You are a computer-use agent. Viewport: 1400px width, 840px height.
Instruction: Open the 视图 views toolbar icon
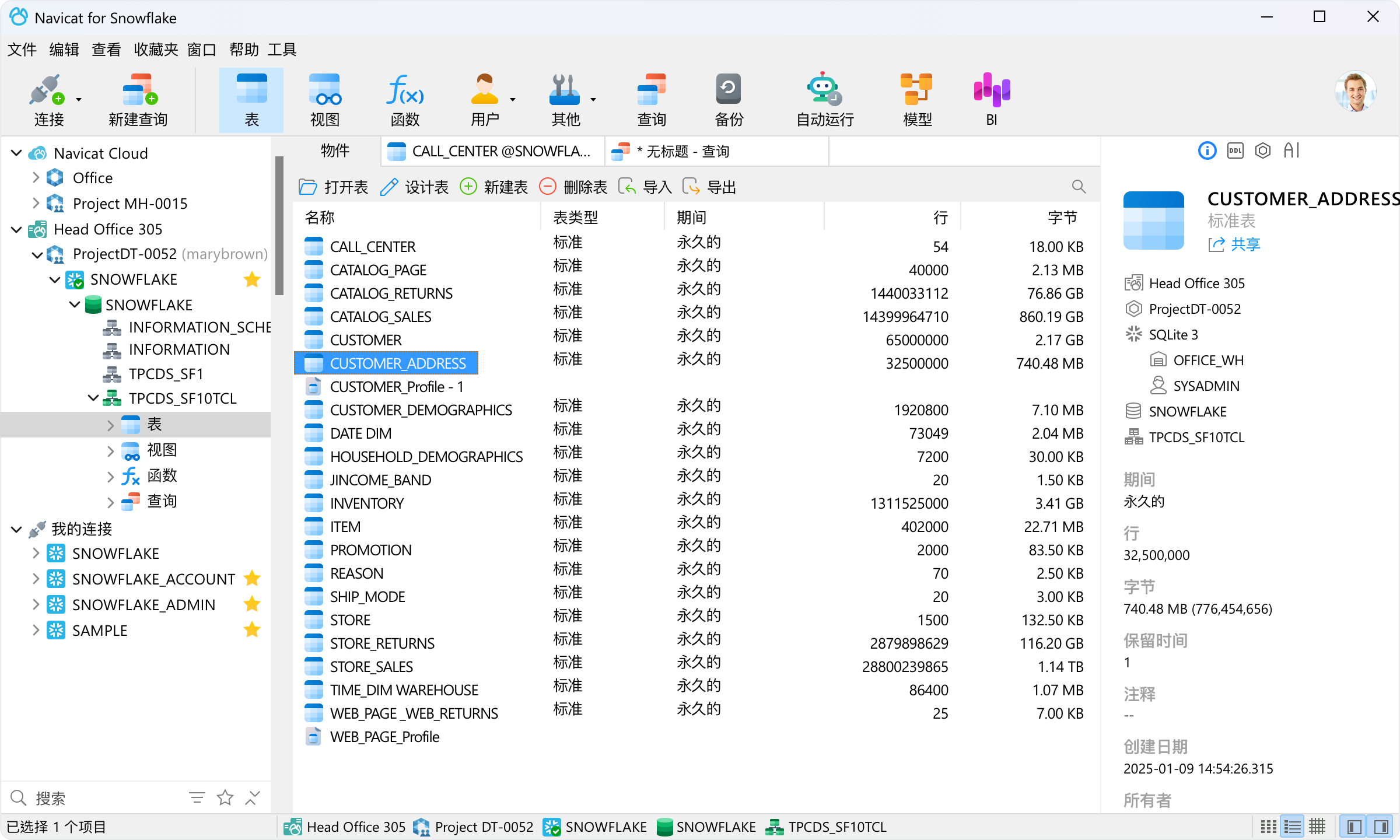324,100
